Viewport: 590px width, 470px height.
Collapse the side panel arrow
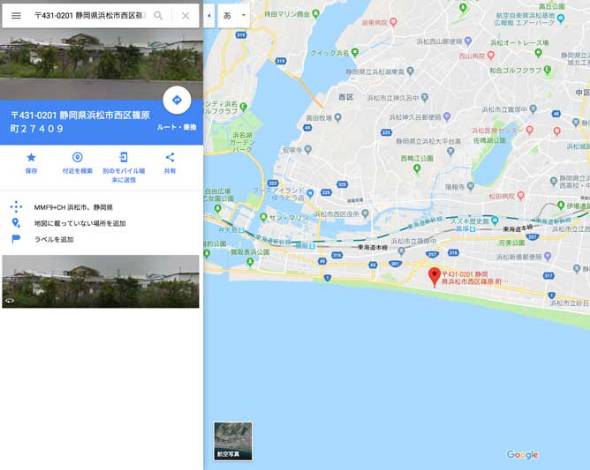tap(209, 15)
